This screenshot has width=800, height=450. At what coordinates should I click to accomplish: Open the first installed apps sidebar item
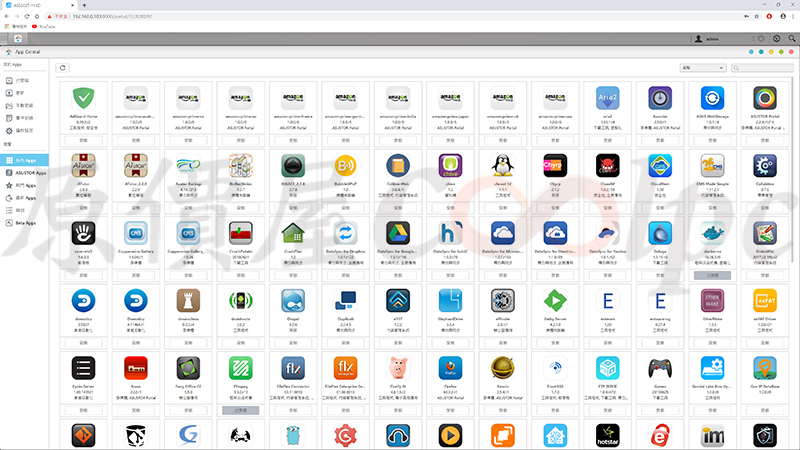coord(24,81)
